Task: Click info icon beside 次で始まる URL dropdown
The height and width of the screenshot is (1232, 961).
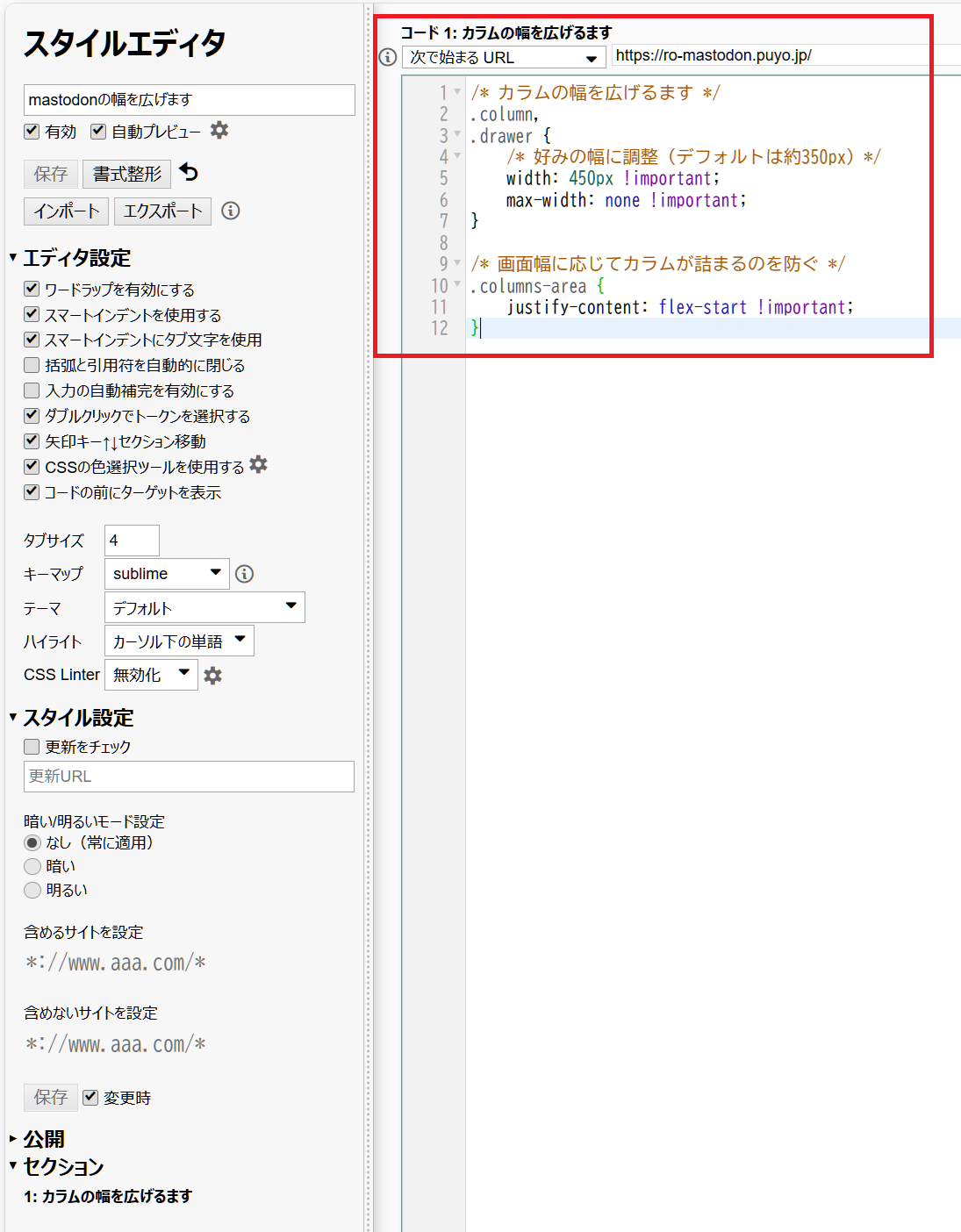Action: coord(388,57)
